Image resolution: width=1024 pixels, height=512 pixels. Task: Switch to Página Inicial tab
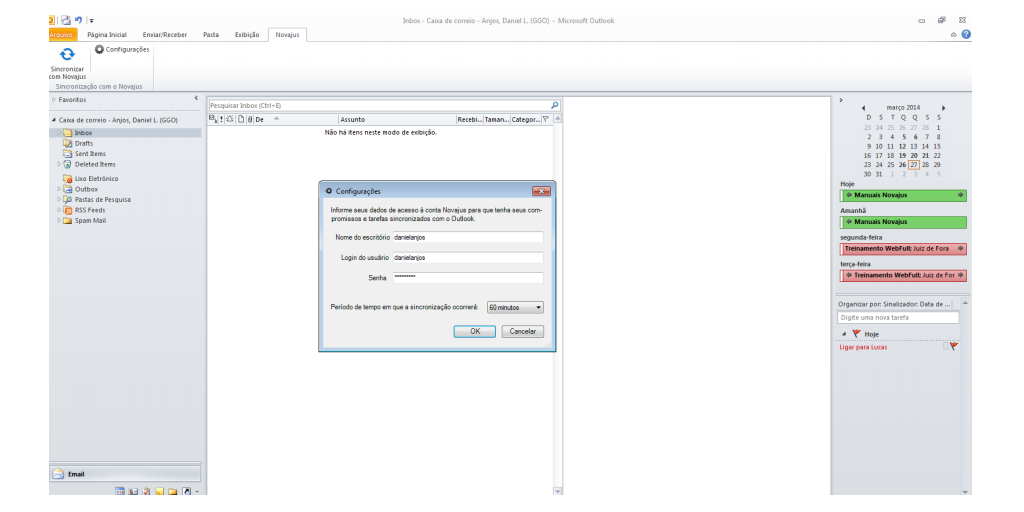click(x=107, y=35)
